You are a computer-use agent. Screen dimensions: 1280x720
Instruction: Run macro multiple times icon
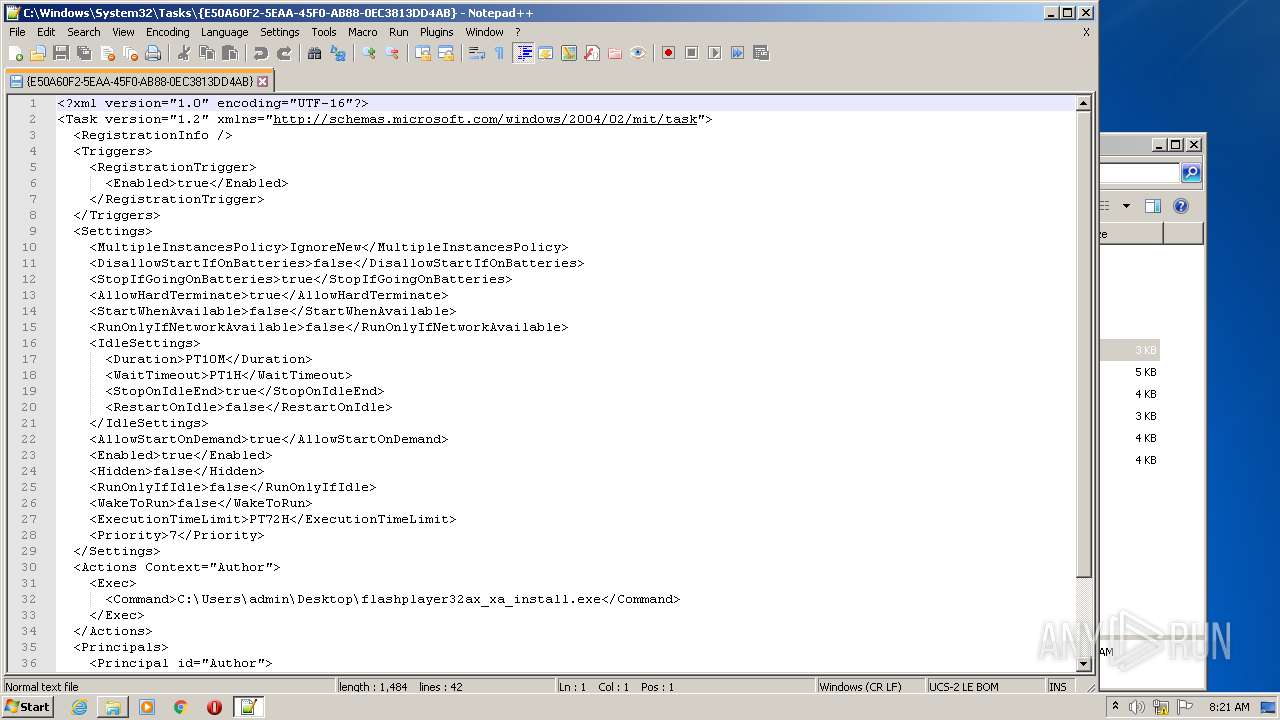point(737,53)
